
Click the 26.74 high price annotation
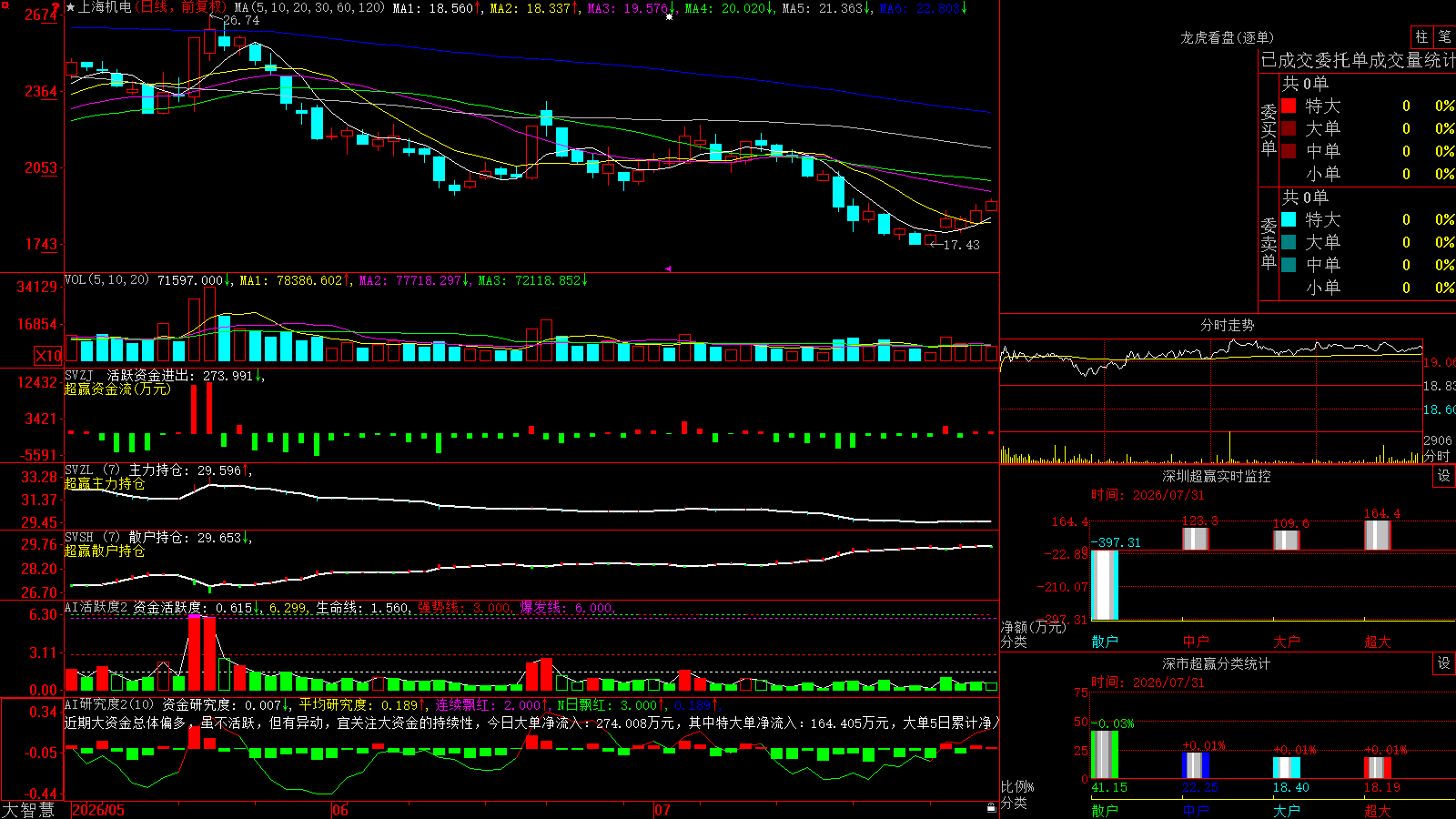point(241,20)
